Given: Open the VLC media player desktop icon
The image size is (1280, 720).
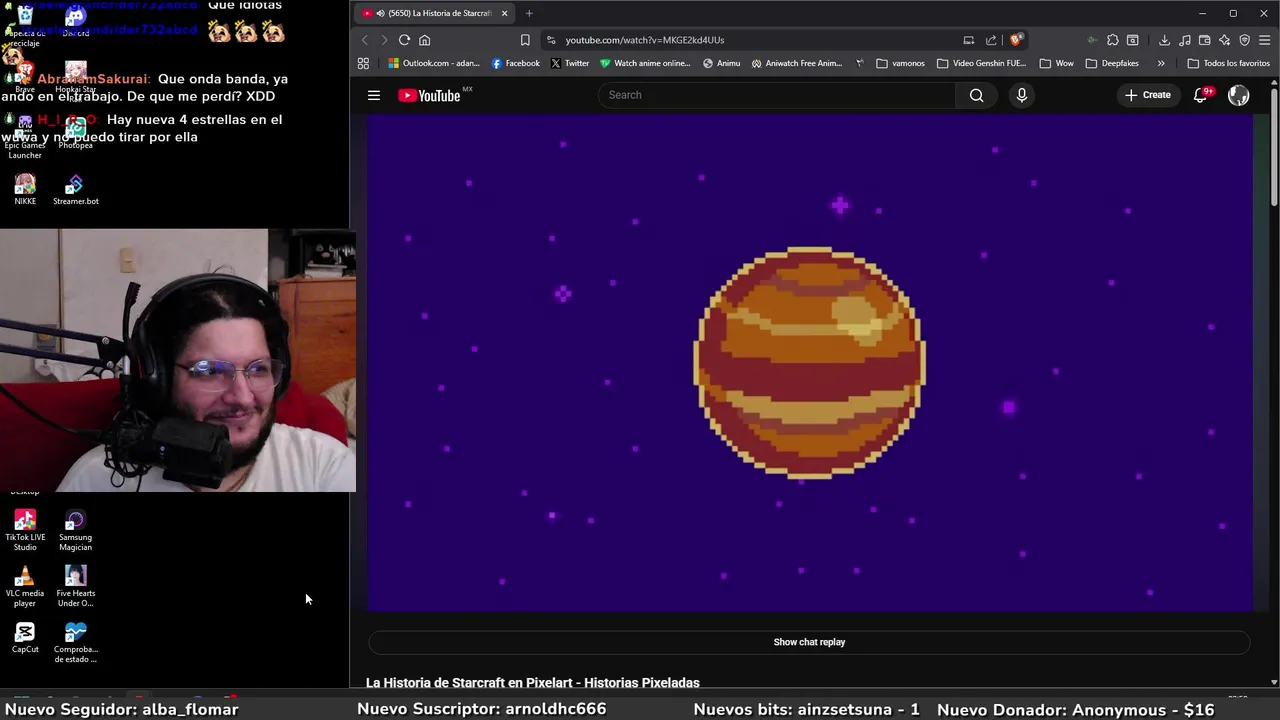Looking at the screenshot, I should point(25,586).
